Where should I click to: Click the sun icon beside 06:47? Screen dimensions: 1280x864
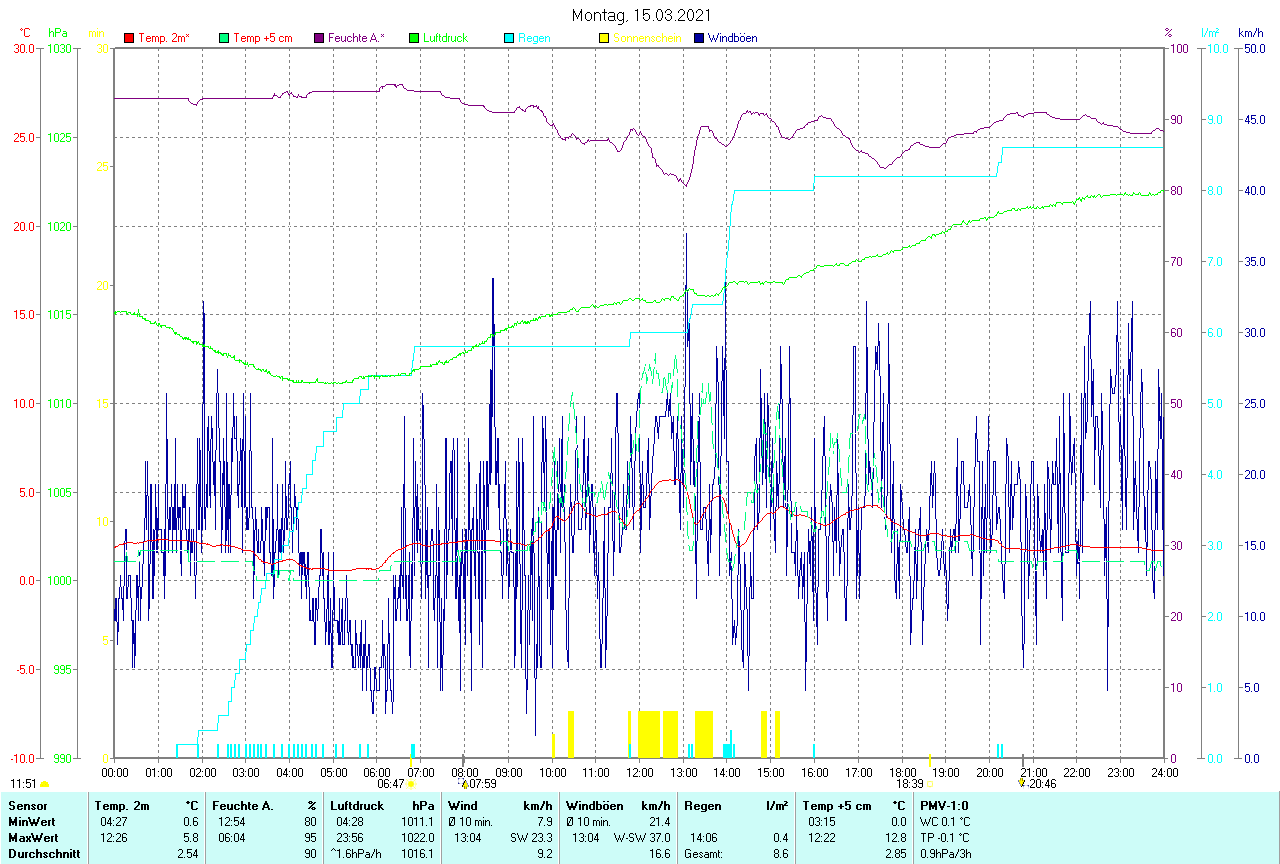click(410, 785)
